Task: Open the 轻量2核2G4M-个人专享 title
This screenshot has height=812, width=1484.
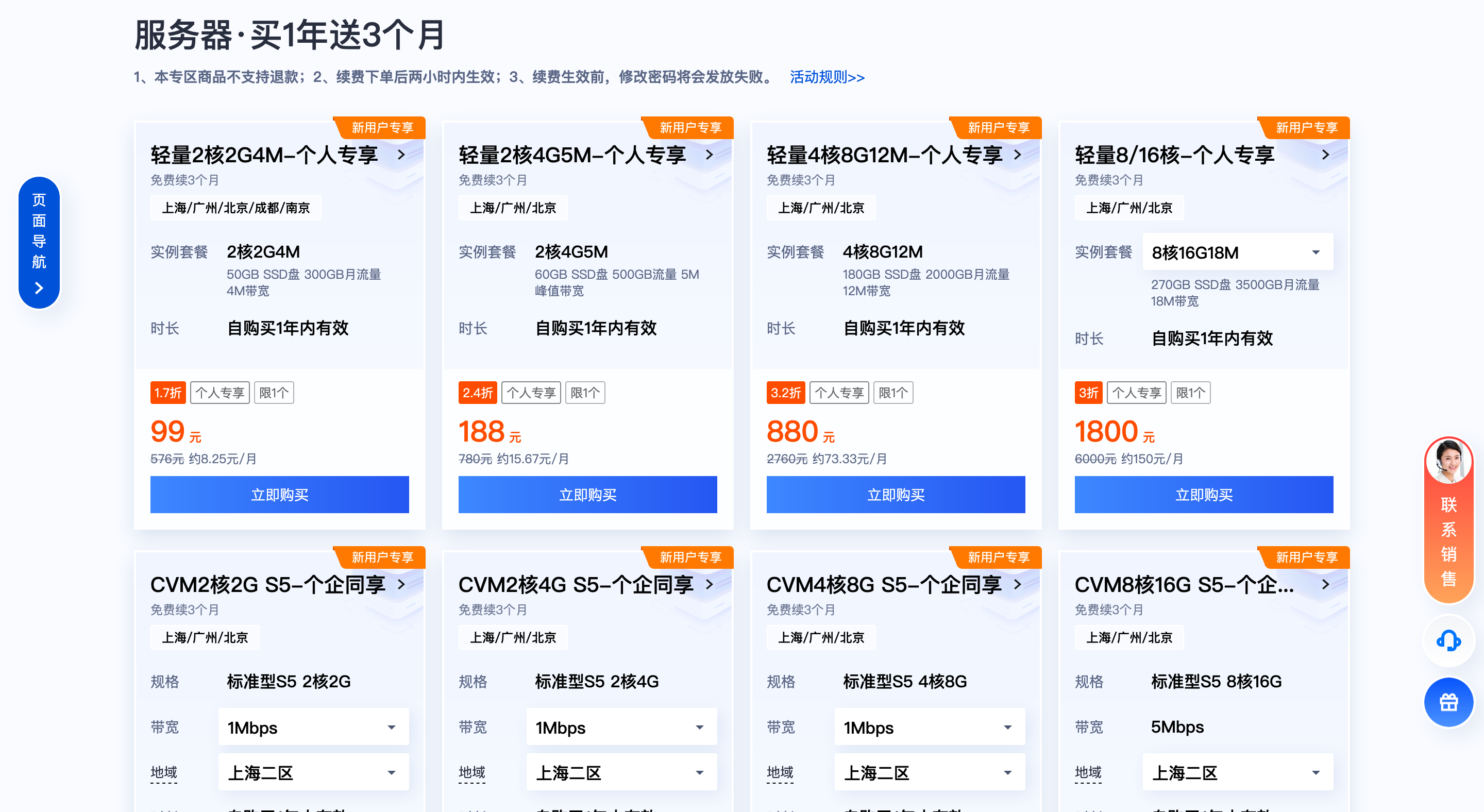Action: 264,155
